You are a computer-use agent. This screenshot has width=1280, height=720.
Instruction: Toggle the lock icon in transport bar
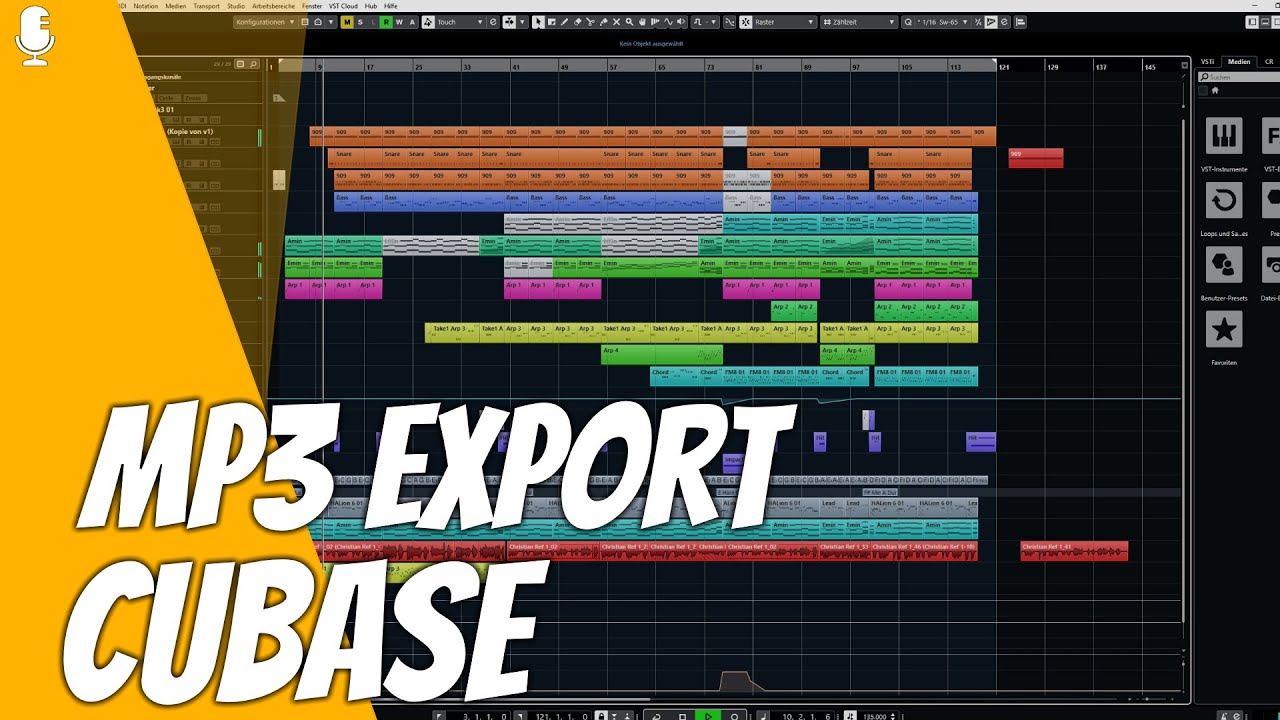click(x=601, y=715)
